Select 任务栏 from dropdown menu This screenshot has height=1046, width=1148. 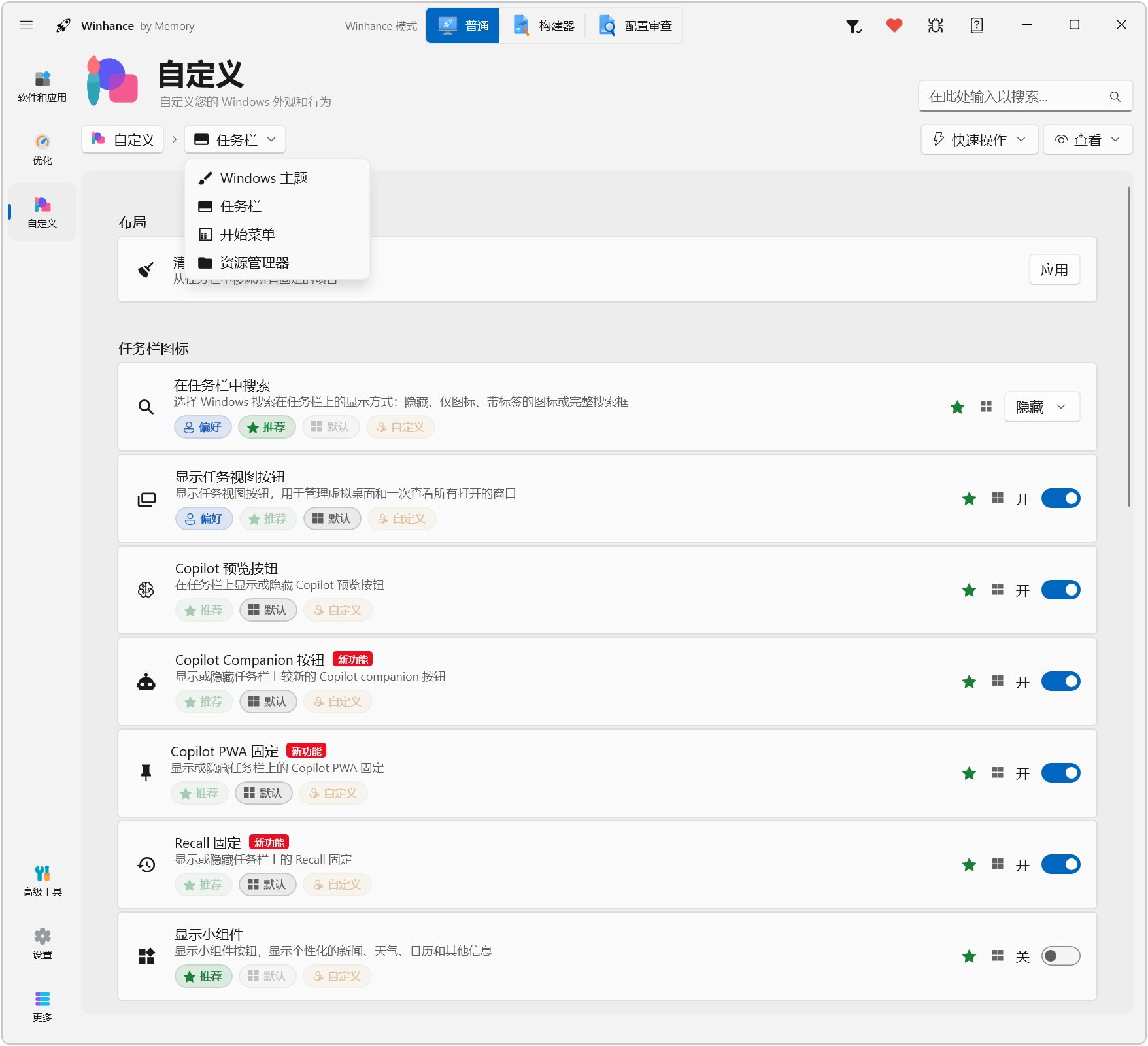coord(277,206)
